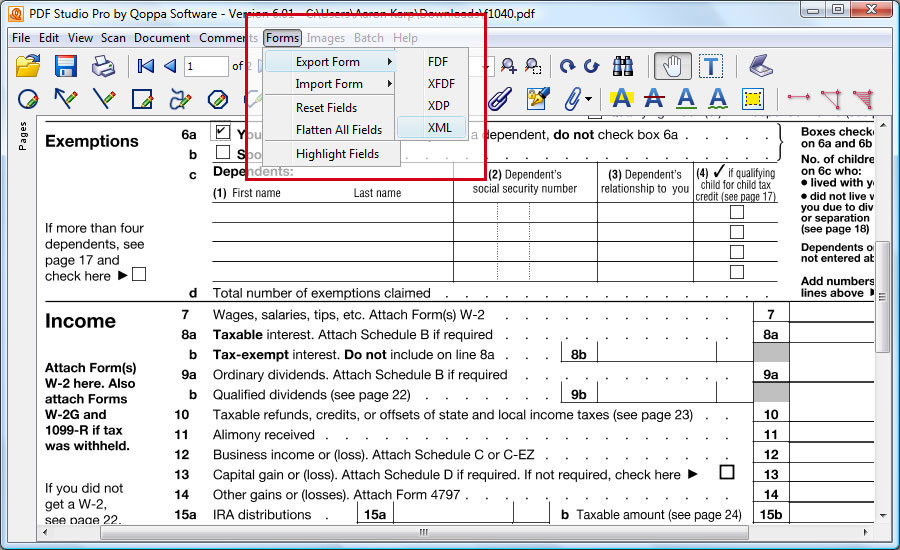This screenshot has width=900, height=550.
Task: Click the link chain tool
Action: [500, 99]
